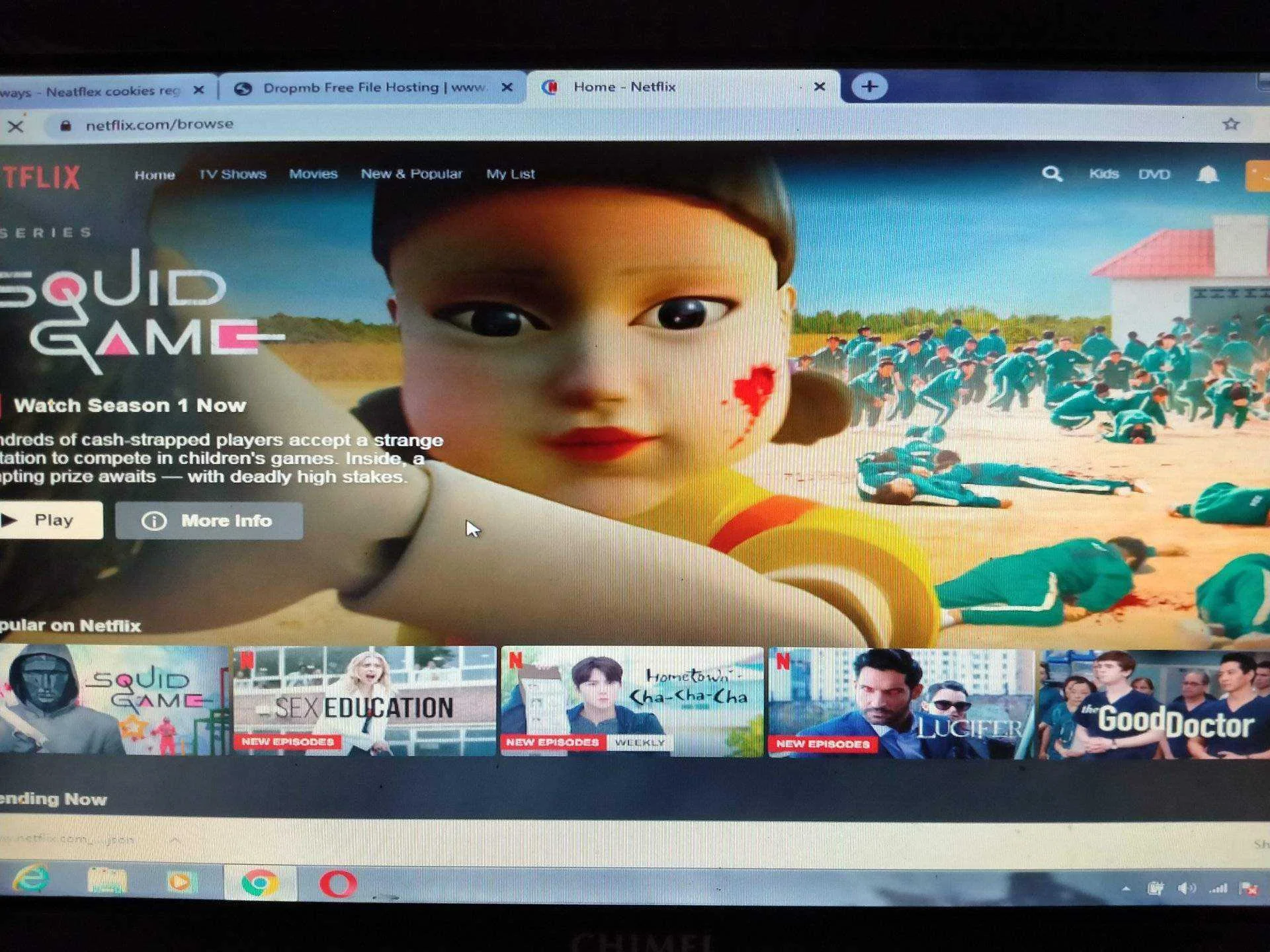Open a new browser tab with plus button
Image resolution: width=1270 pixels, height=952 pixels.
click(x=869, y=87)
